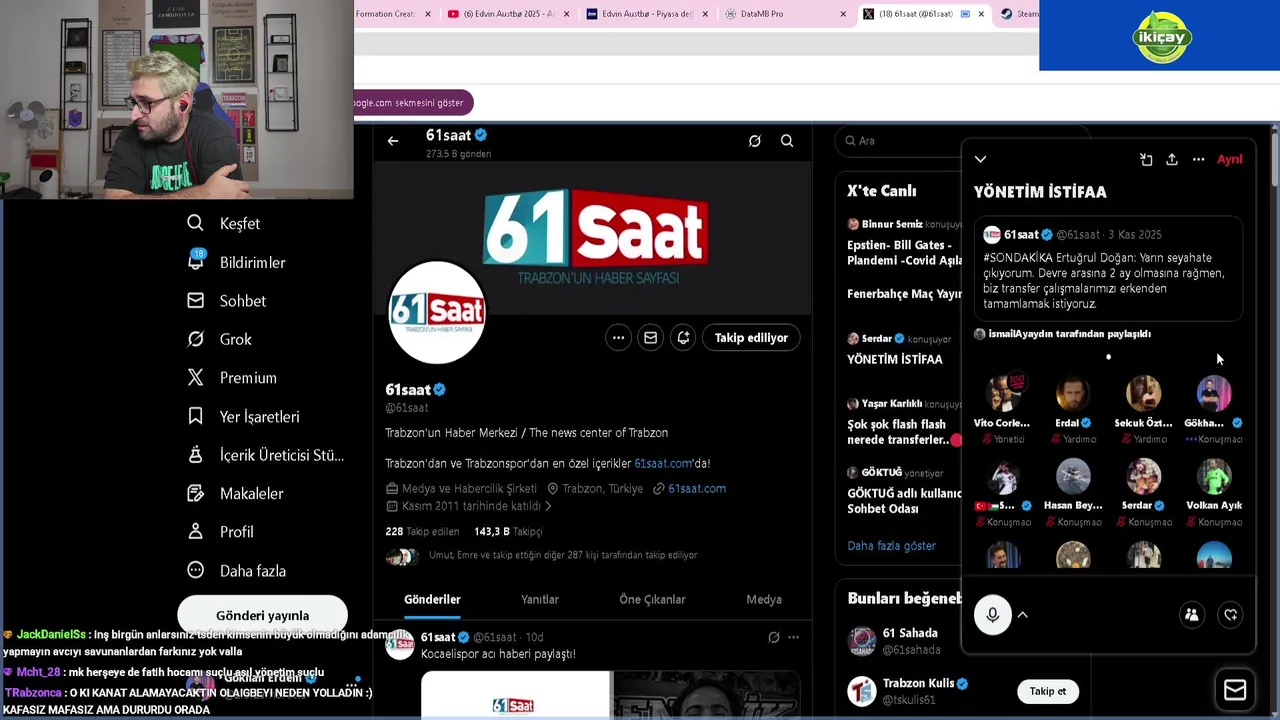This screenshot has width=1280, height=720.
Task: Collapse the Space panel with down chevron
Action: 980,159
